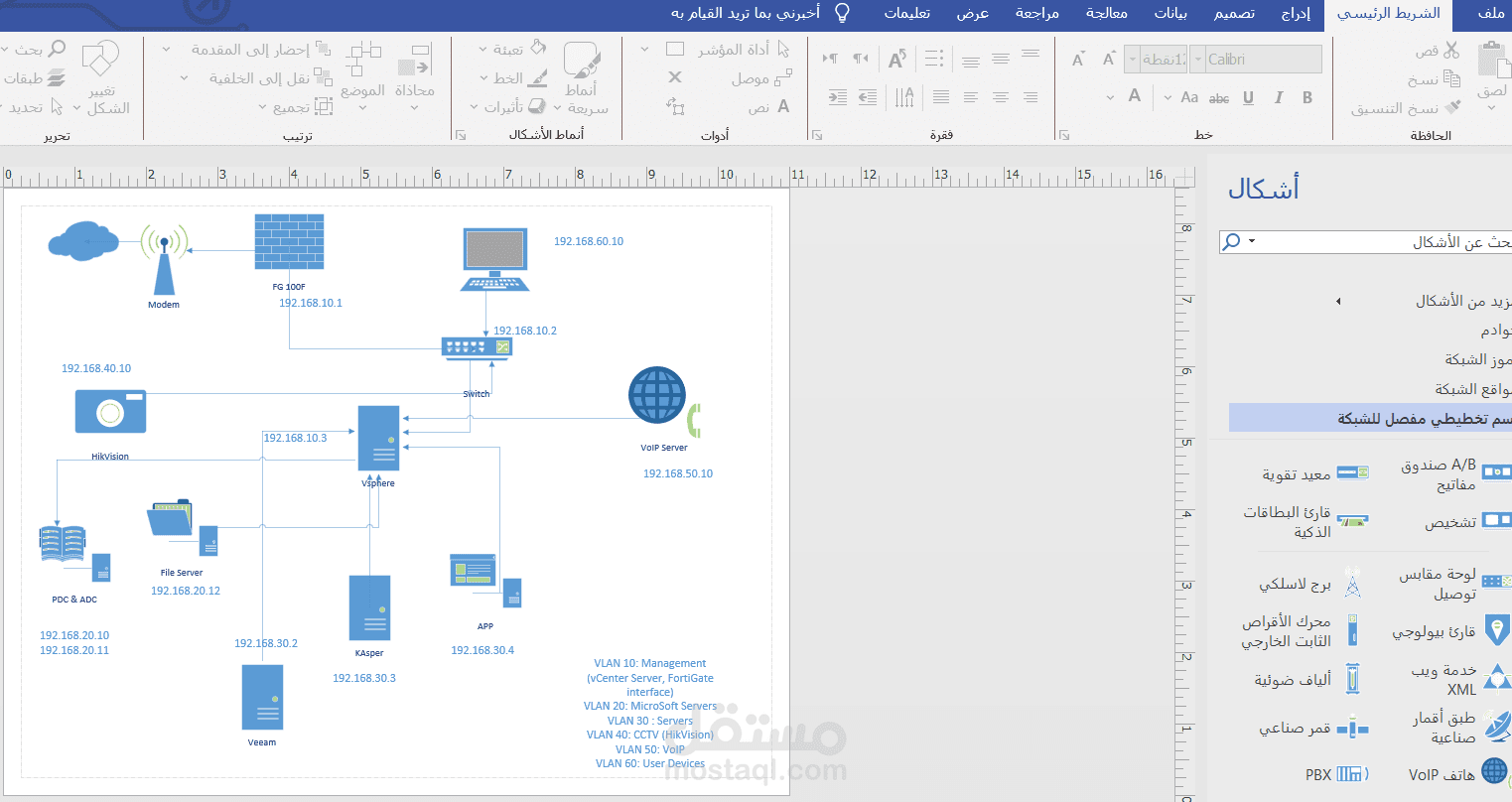The height and width of the screenshot is (802, 1512).
Task: Open the Help (تعليمات) tab
Action: [x=907, y=13]
